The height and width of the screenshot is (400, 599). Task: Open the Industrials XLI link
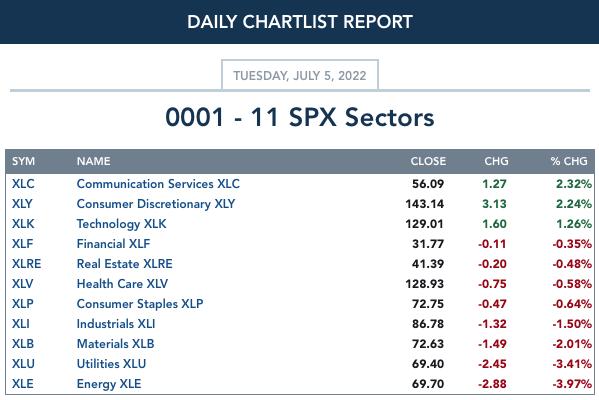pyautogui.click(x=116, y=324)
